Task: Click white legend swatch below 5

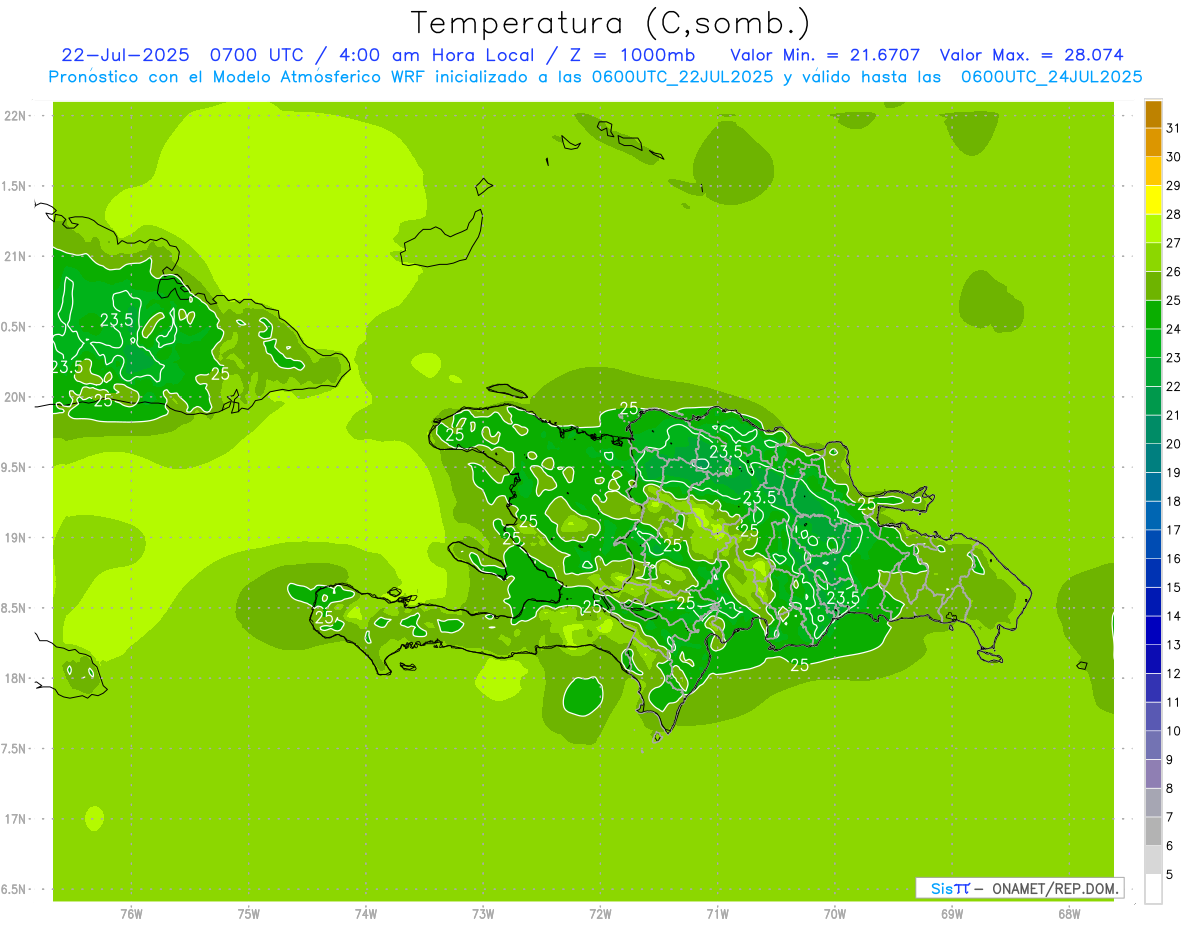Action: pos(1153,889)
